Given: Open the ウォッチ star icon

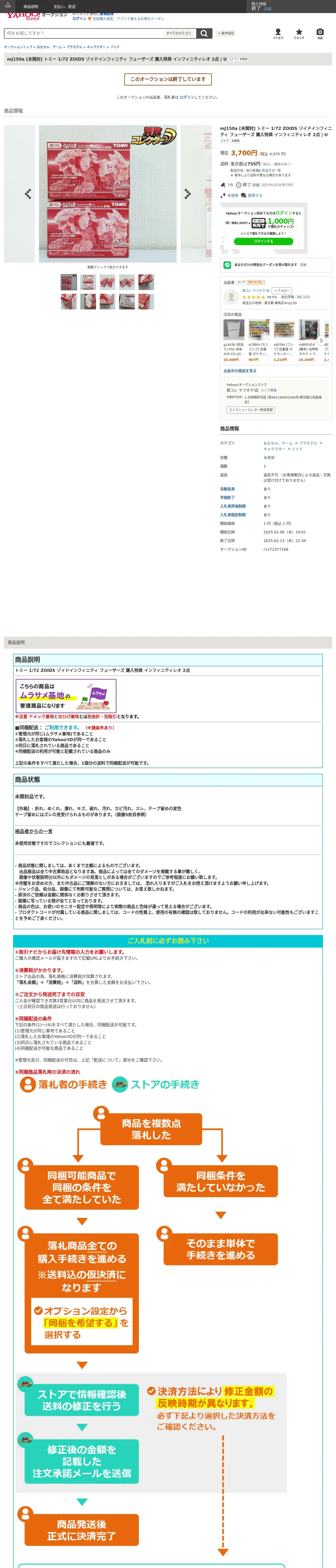Looking at the screenshot, I should (299, 33).
